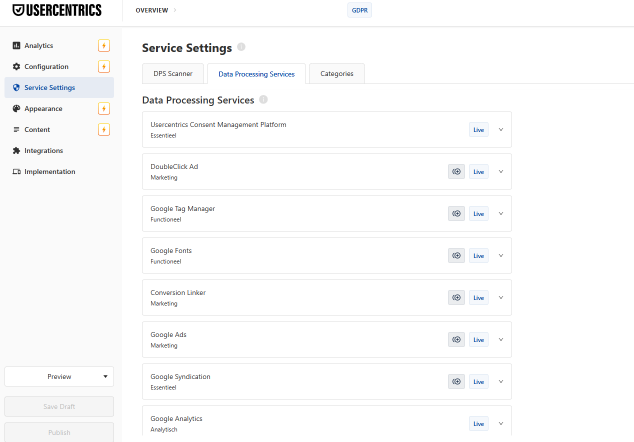Open the Preview dropdown
Image resolution: width=634 pixels, height=442 pixels.
[x=59, y=376]
